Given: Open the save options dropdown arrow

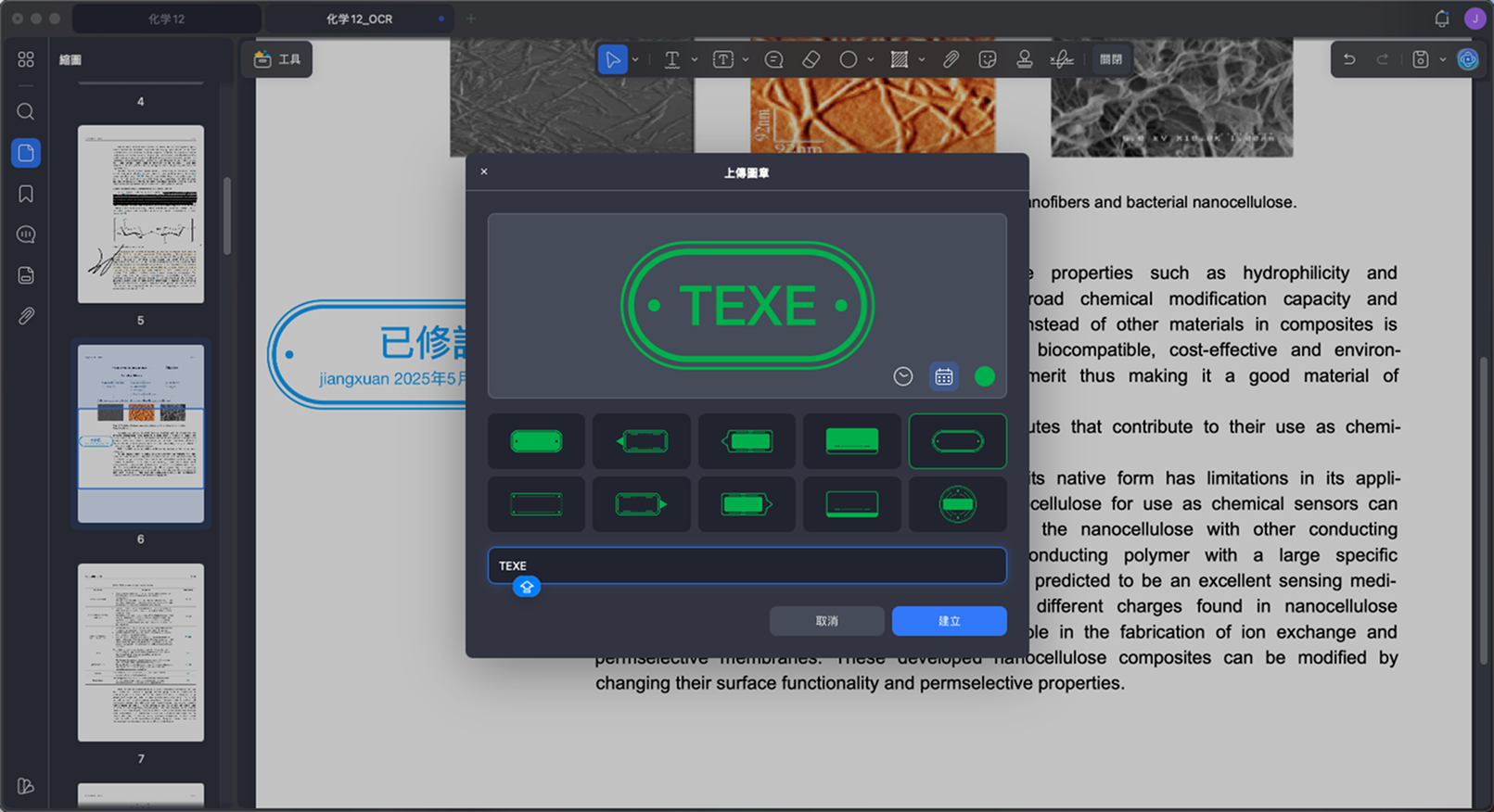Looking at the screenshot, I should pos(1443,59).
